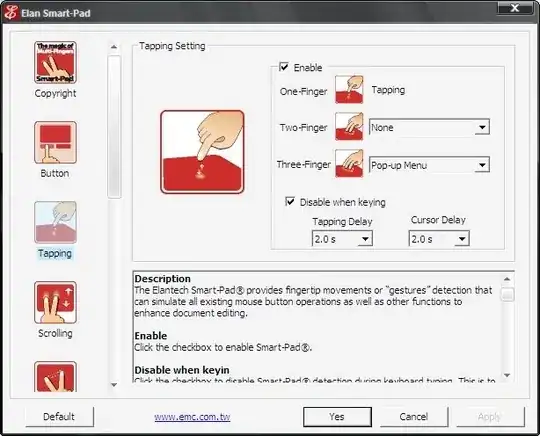Image resolution: width=540 pixels, height=436 pixels.
Task: Click the Apply button
Action: tap(490, 417)
